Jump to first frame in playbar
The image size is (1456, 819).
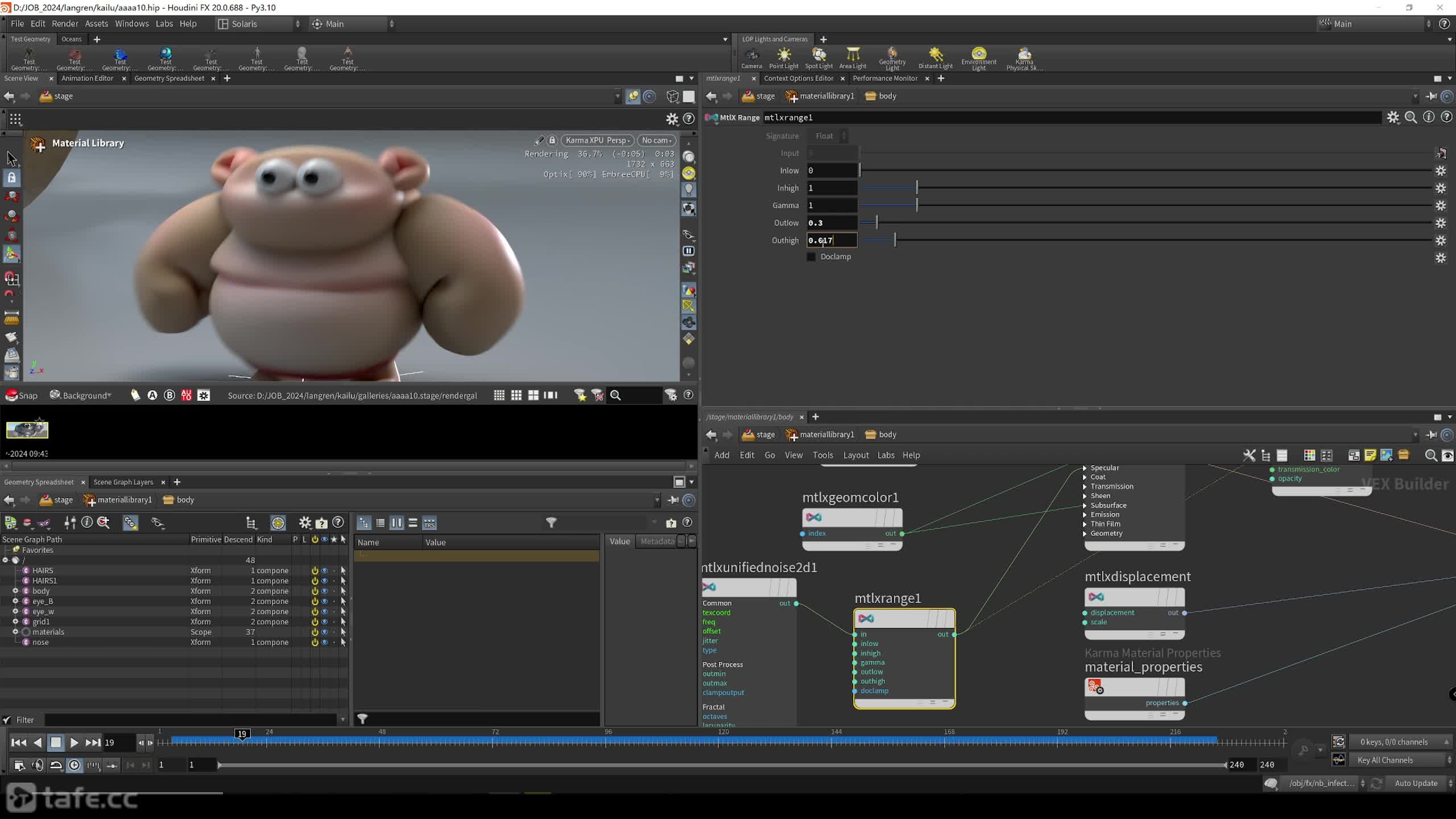19,742
